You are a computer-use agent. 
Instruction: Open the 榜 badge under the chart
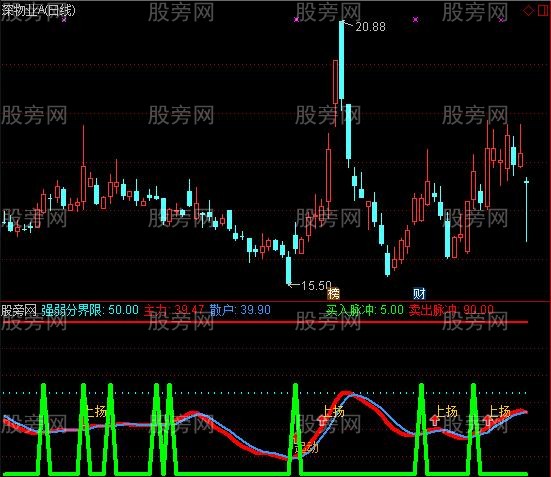coord(333,293)
